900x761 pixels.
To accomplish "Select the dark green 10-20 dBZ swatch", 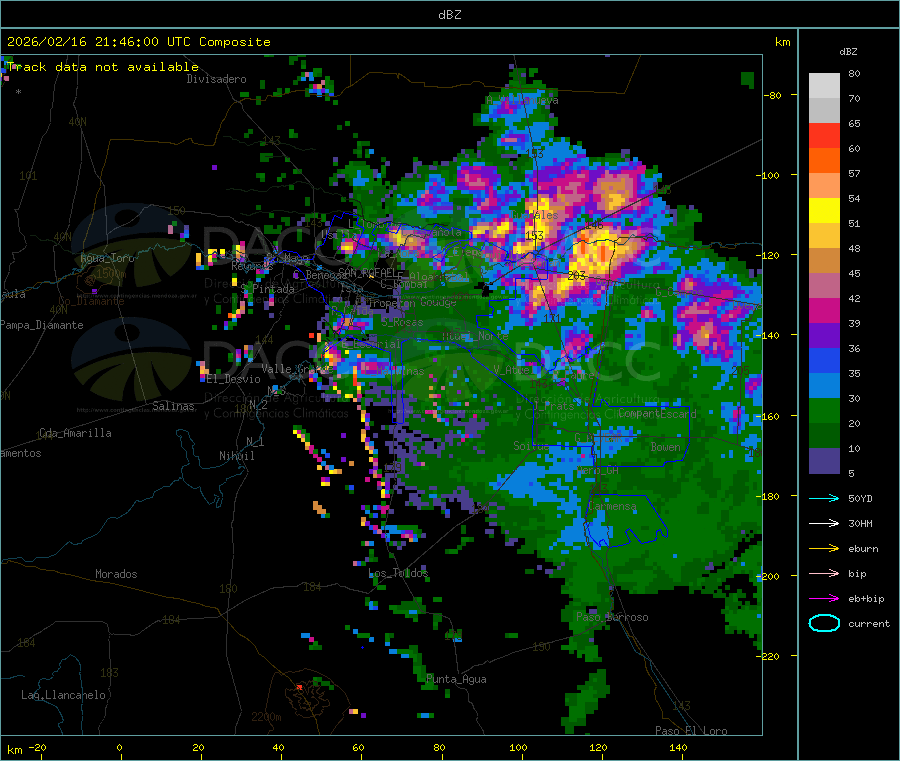I will click(x=824, y=436).
